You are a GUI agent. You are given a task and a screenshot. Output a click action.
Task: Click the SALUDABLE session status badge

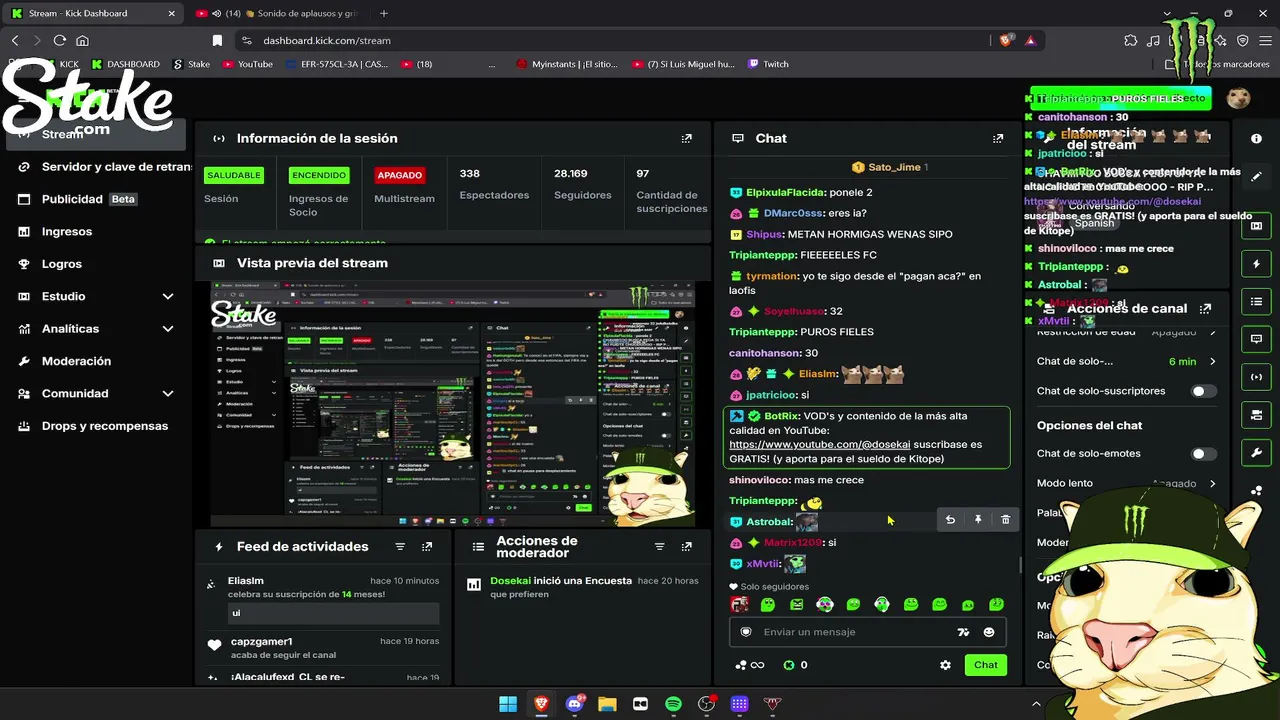point(233,175)
